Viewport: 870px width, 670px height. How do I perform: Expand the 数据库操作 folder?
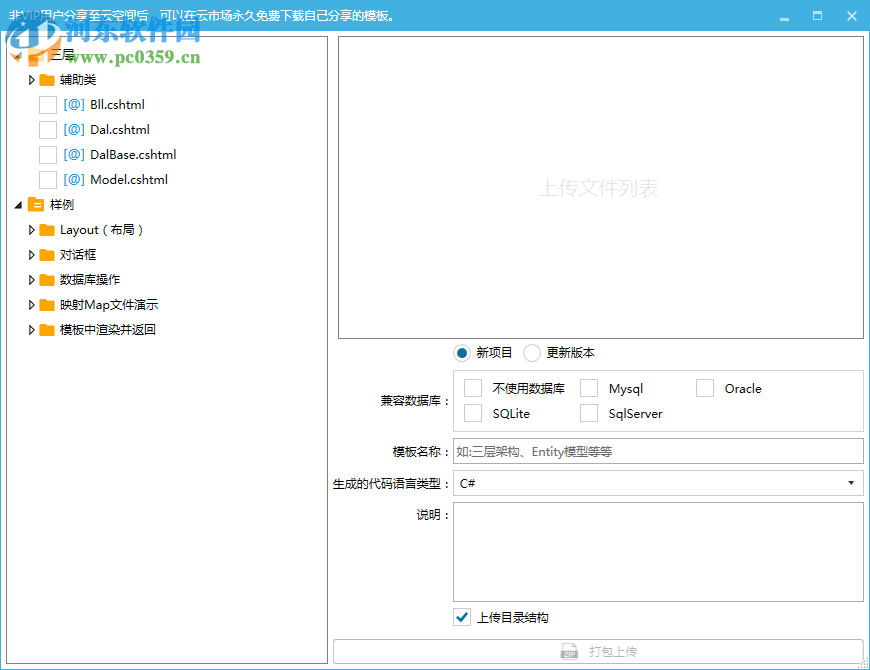[x=32, y=280]
